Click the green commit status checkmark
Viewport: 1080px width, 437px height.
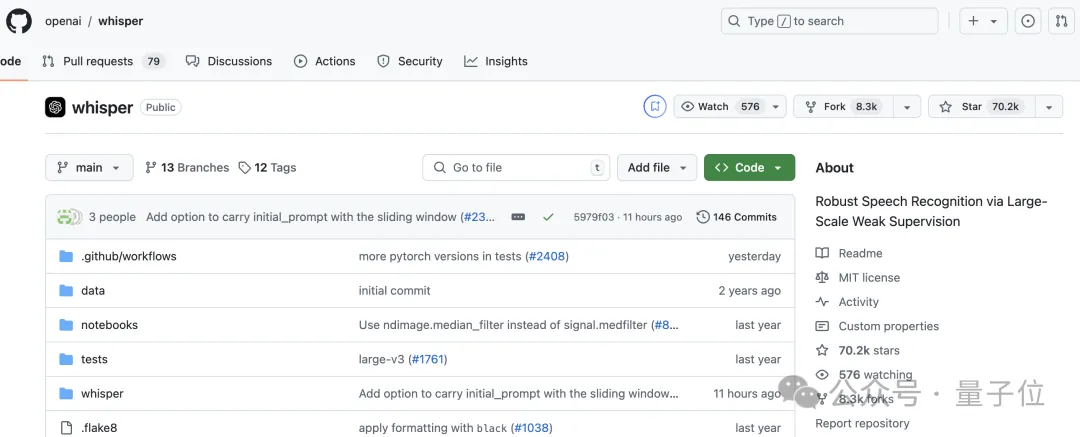coord(548,217)
